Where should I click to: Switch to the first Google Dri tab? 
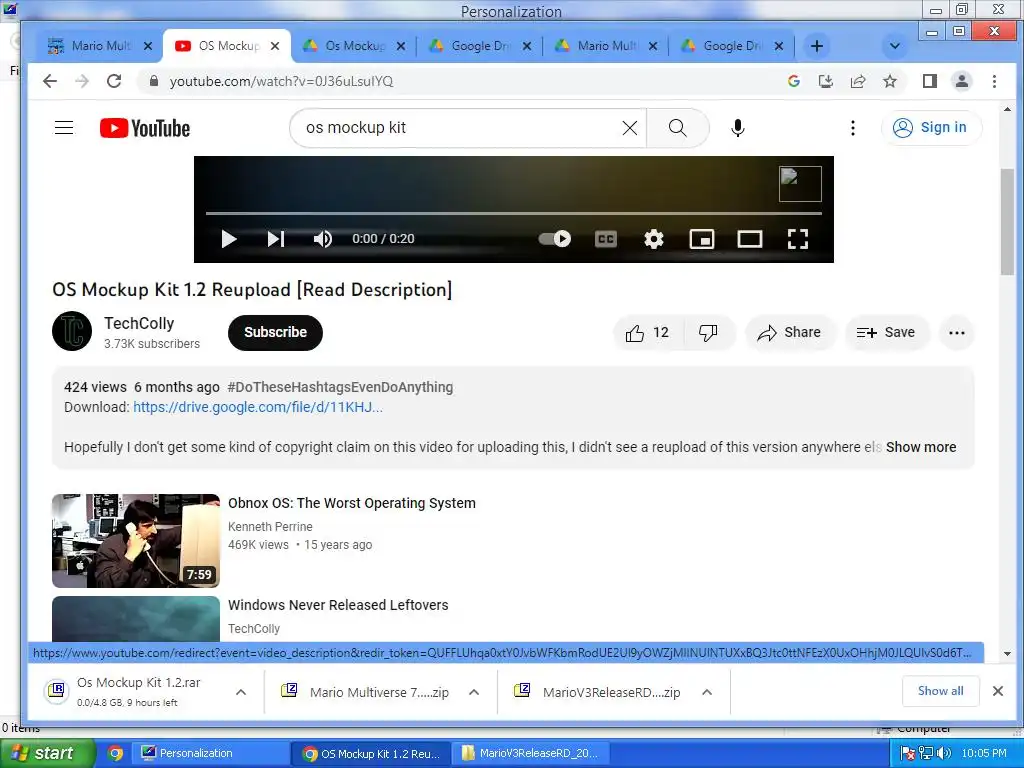click(x=480, y=46)
